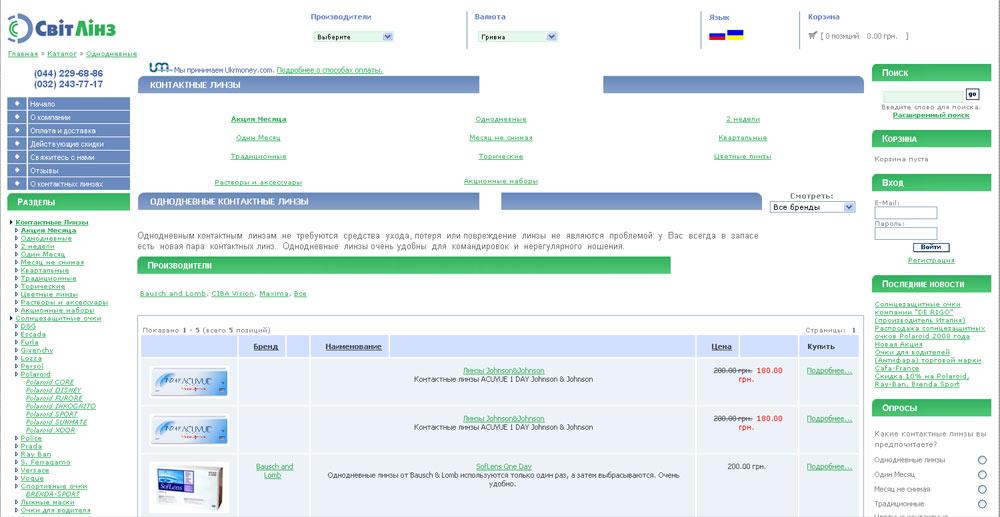Screen dimensions: 1000x517
Task: Select 'Традиционные' poll radio button
Action: pos(982,504)
